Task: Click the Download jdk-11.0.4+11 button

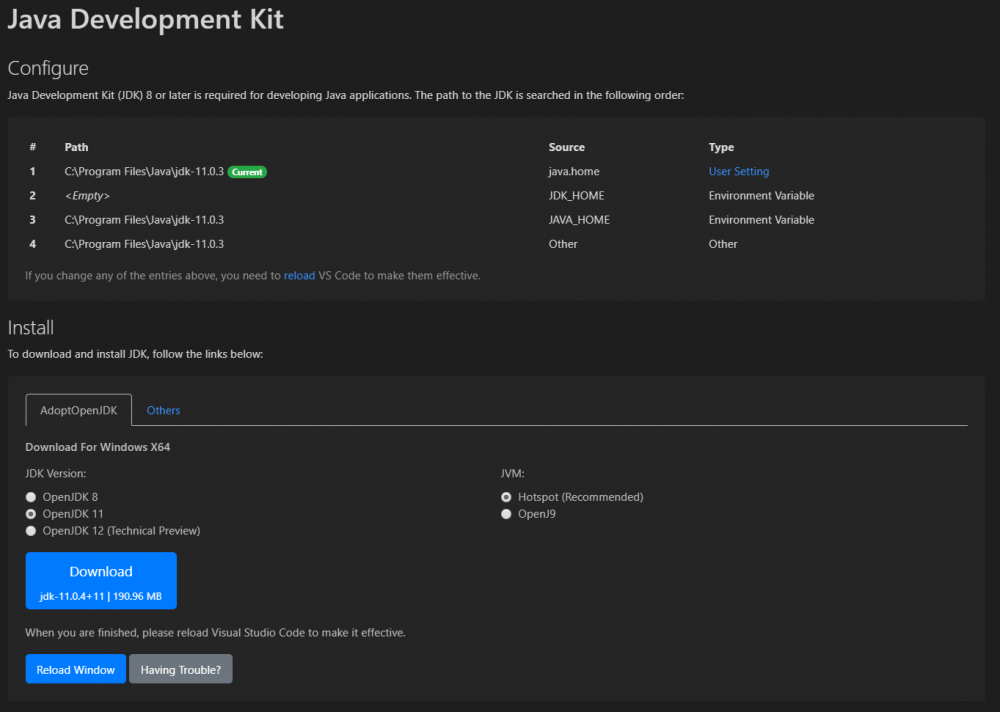Action: (100, 581)
